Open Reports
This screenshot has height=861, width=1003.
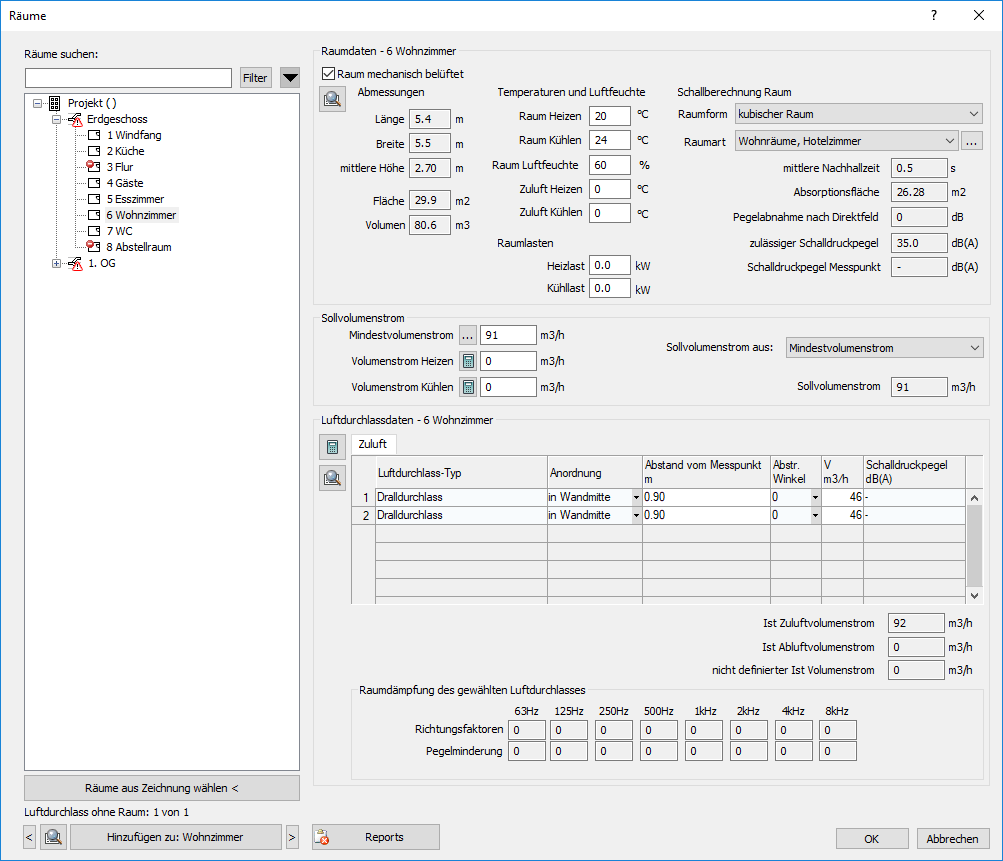tap(376, 837)
